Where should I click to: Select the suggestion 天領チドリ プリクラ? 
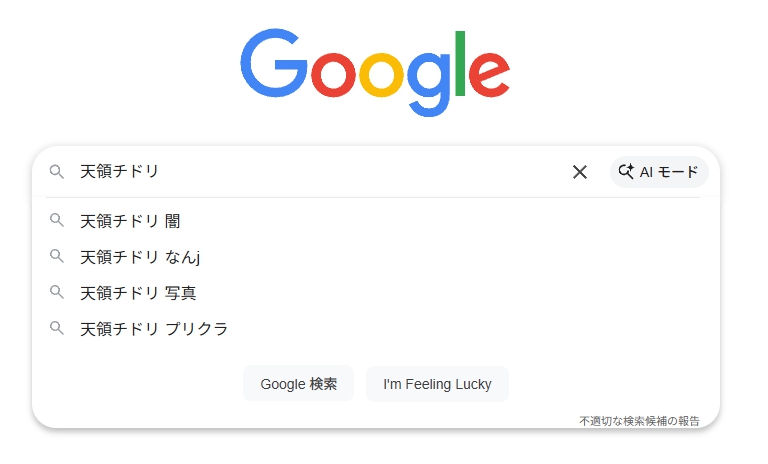(154, 328)
